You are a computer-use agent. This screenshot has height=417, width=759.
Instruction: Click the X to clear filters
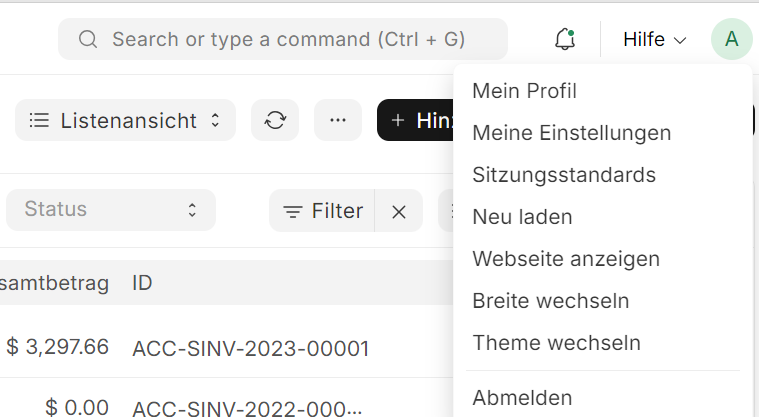(399, 211)
